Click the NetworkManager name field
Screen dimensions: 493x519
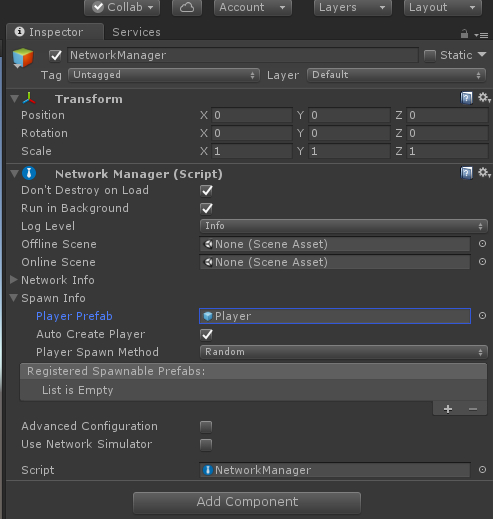pos(243,55)
